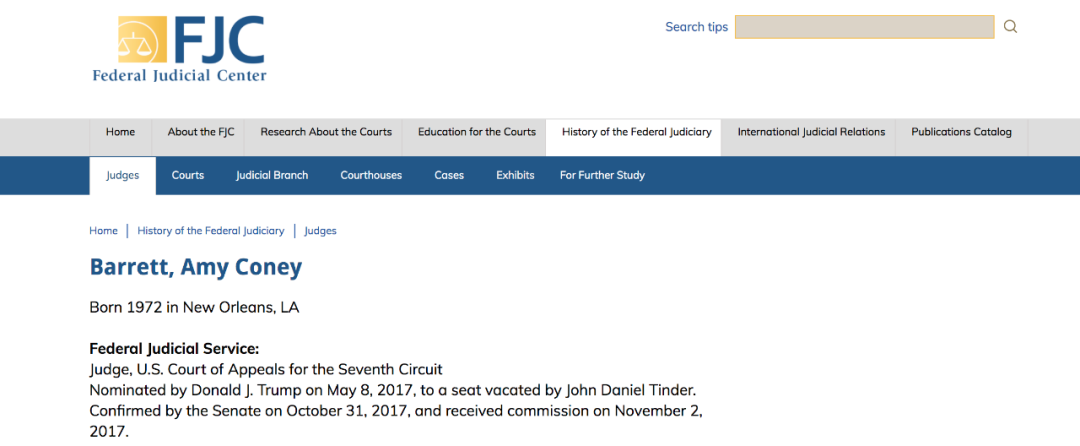Switch to the Judicial Branch tab
This screenshot has width=1080, height=446.
pos(272,176)
